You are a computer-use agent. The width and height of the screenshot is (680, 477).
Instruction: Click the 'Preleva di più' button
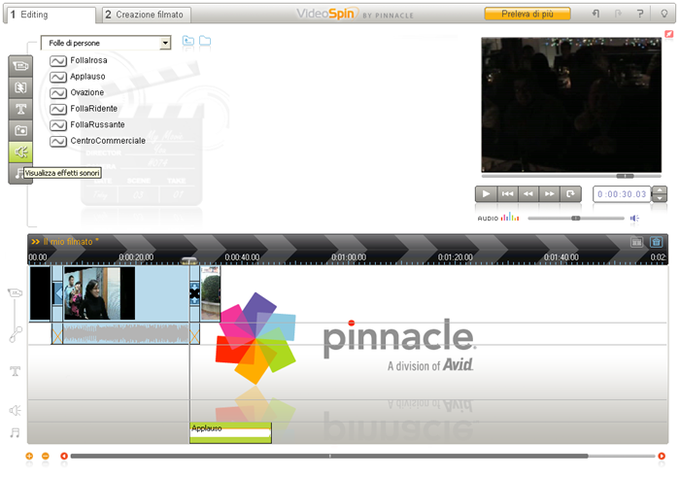pyautogui.click(x=527, y=14)
